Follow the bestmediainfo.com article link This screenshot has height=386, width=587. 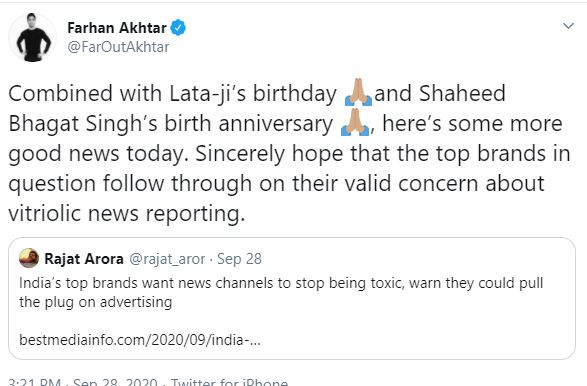click(140, 340)
